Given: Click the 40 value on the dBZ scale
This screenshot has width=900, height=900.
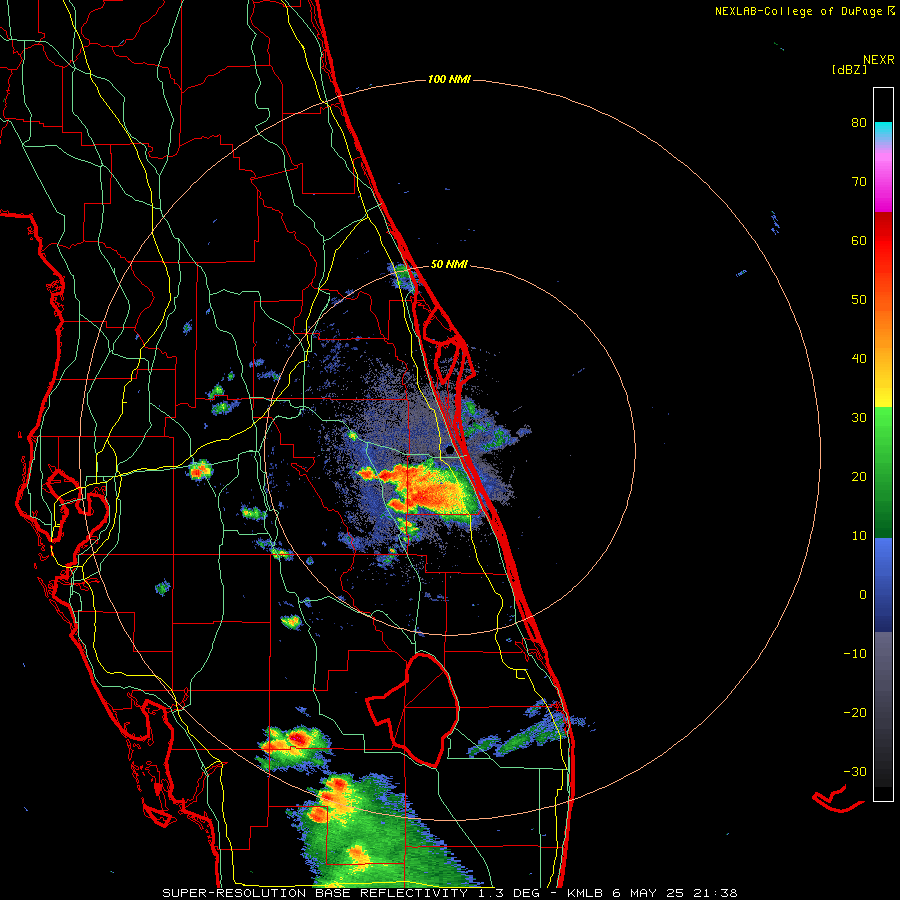Looking at the screenshot, I should coord(859,359).
